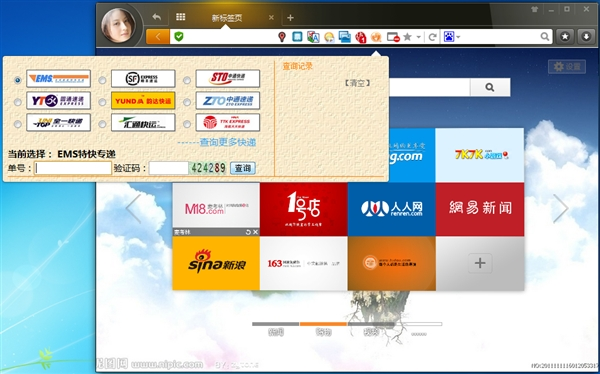
Task: Click the reload page icon
Action: [x=432, y=37]
